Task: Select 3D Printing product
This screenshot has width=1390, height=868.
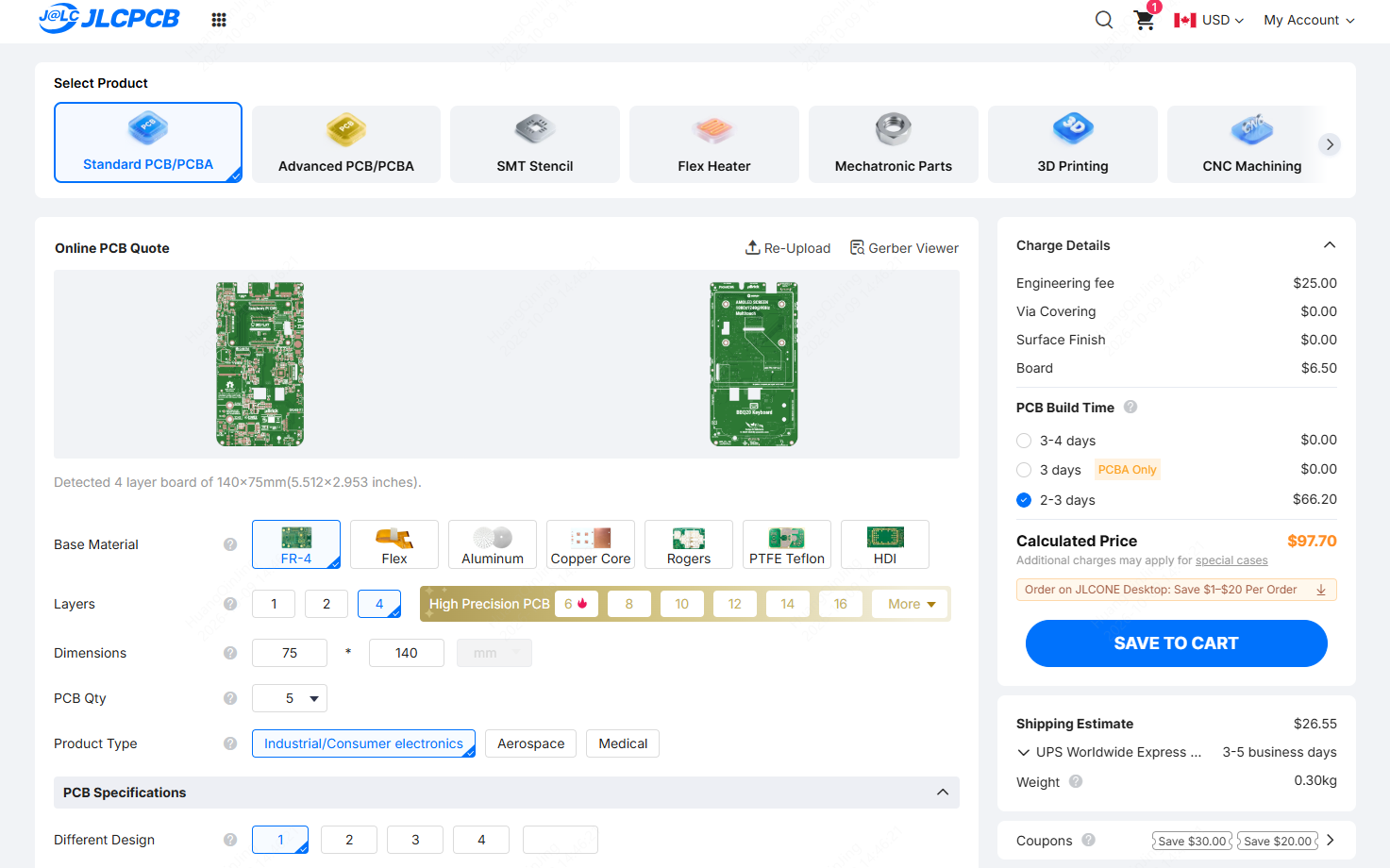Action: (1073, 144)
